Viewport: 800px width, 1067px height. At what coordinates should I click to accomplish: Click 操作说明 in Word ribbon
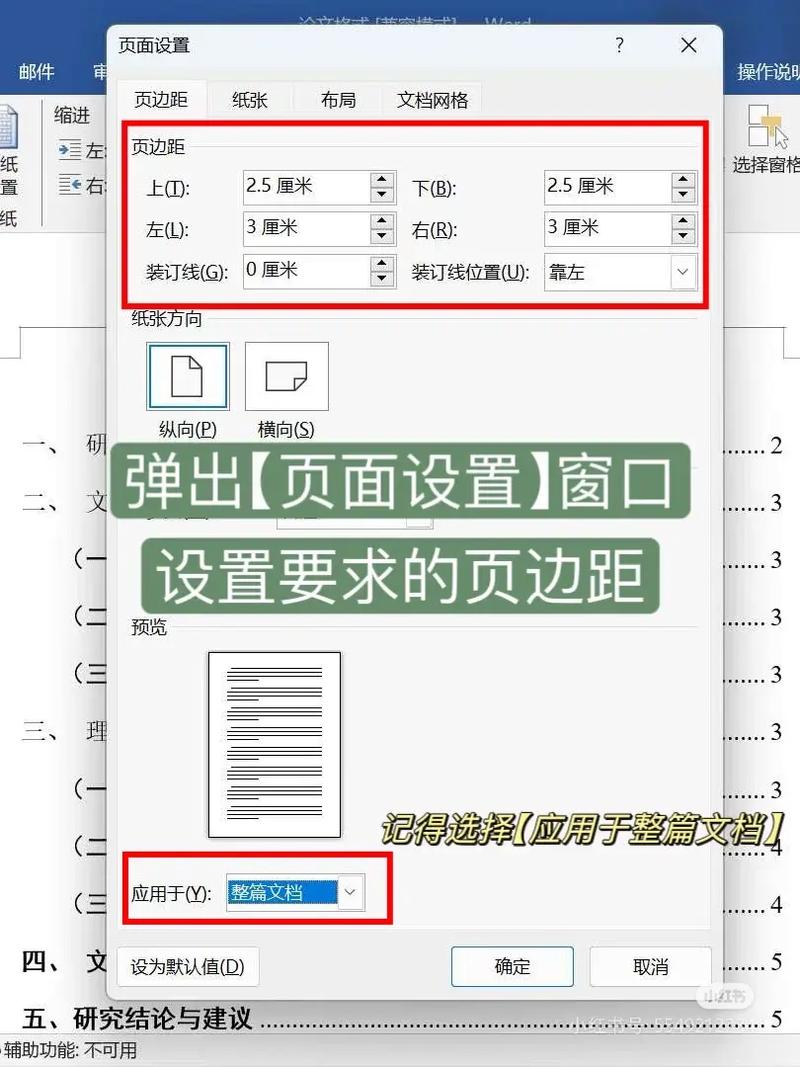click(x=768, y=71)
